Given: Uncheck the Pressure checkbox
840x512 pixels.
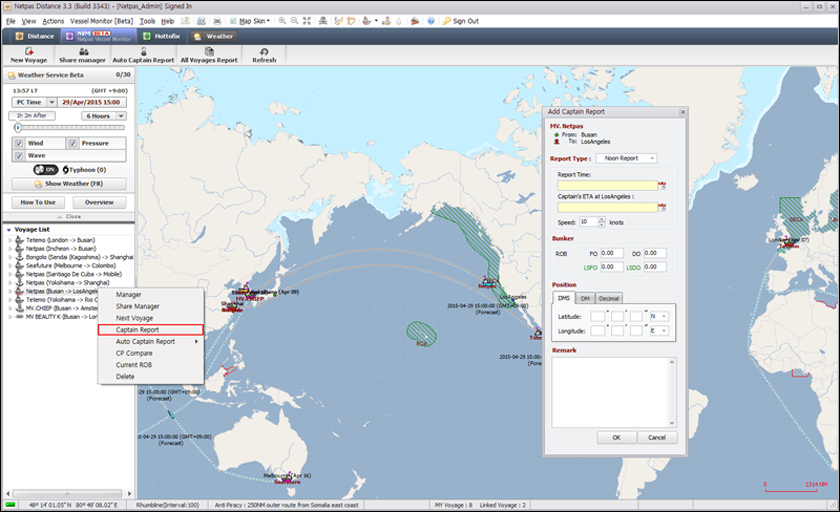Looking at the screenshot, I should (x=72, y=143).
